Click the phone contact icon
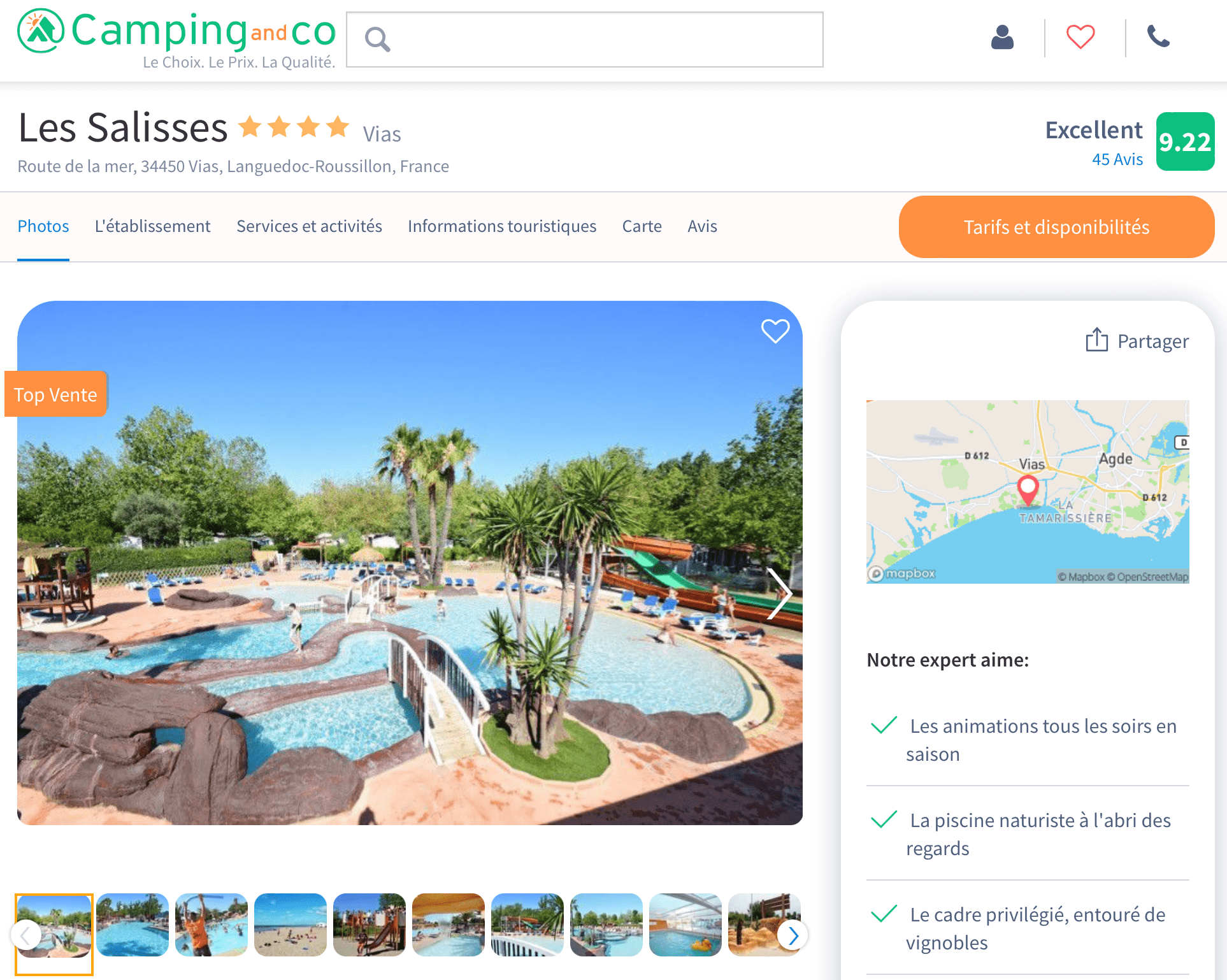 [1158, 36]
